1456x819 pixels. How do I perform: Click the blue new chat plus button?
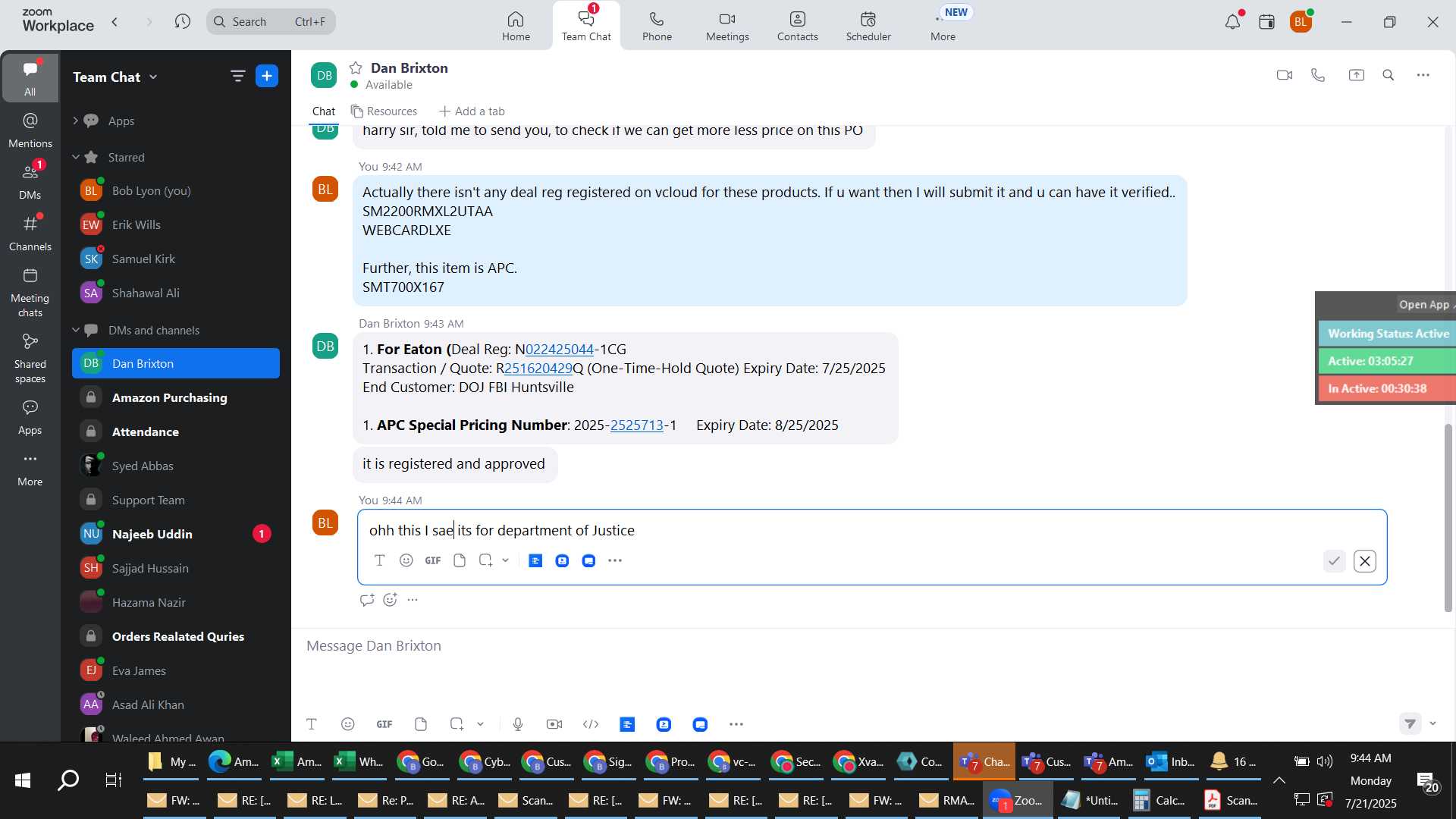267,76
